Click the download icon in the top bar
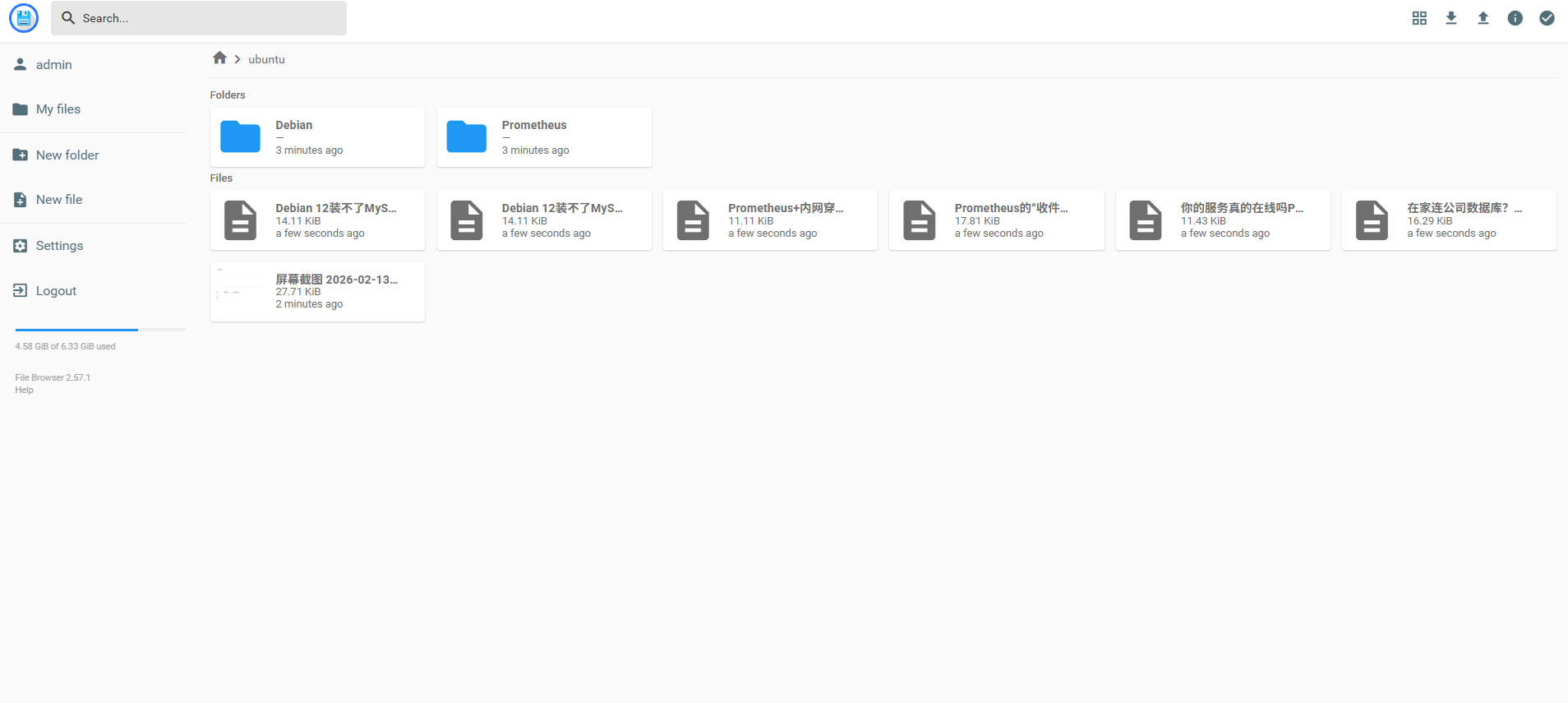1568x703 pixels. [1451, 18]
